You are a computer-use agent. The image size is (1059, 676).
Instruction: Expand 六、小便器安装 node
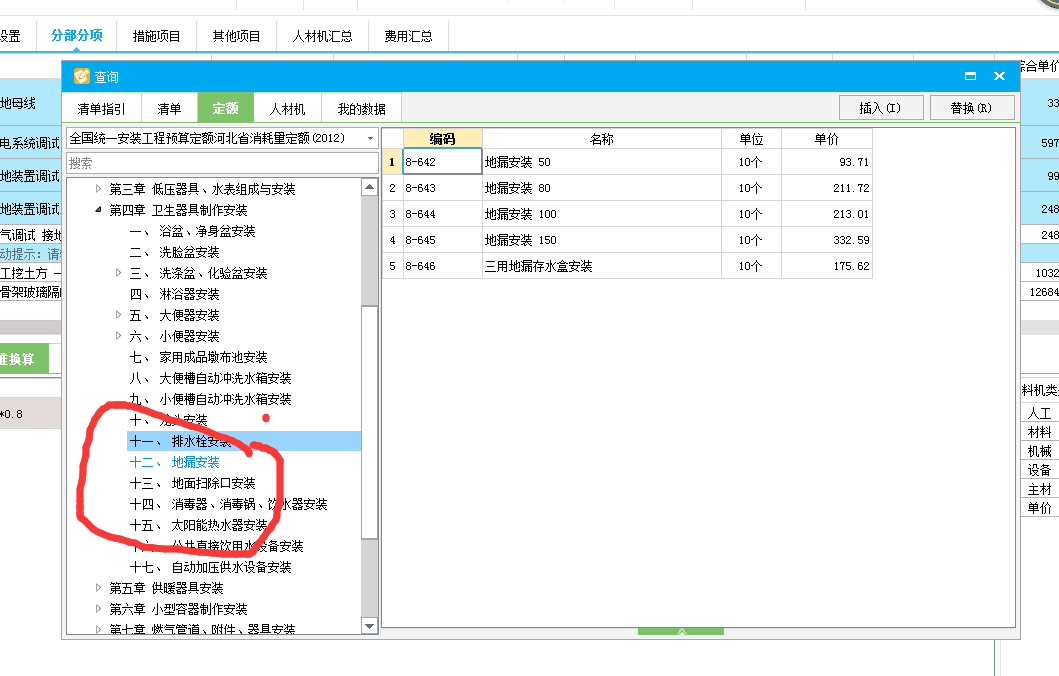click(x=119, y=335)
